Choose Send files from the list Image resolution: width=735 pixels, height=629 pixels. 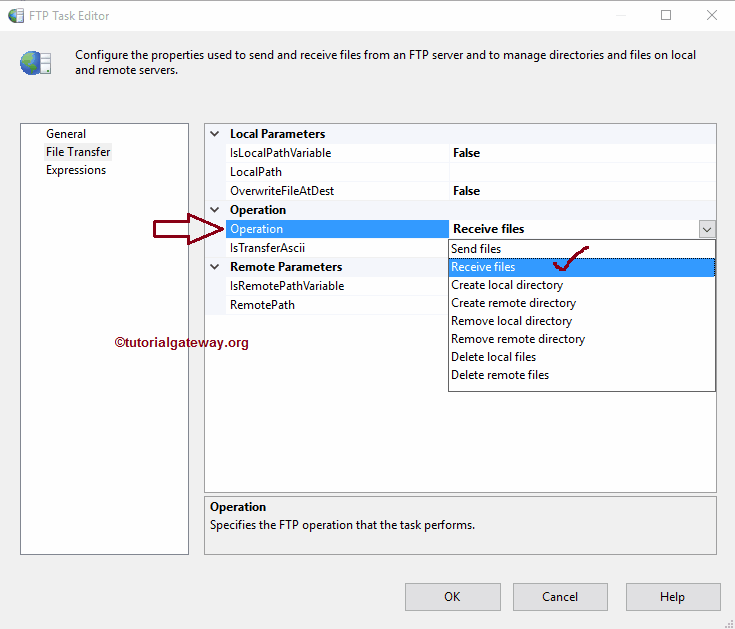point(581,249)
